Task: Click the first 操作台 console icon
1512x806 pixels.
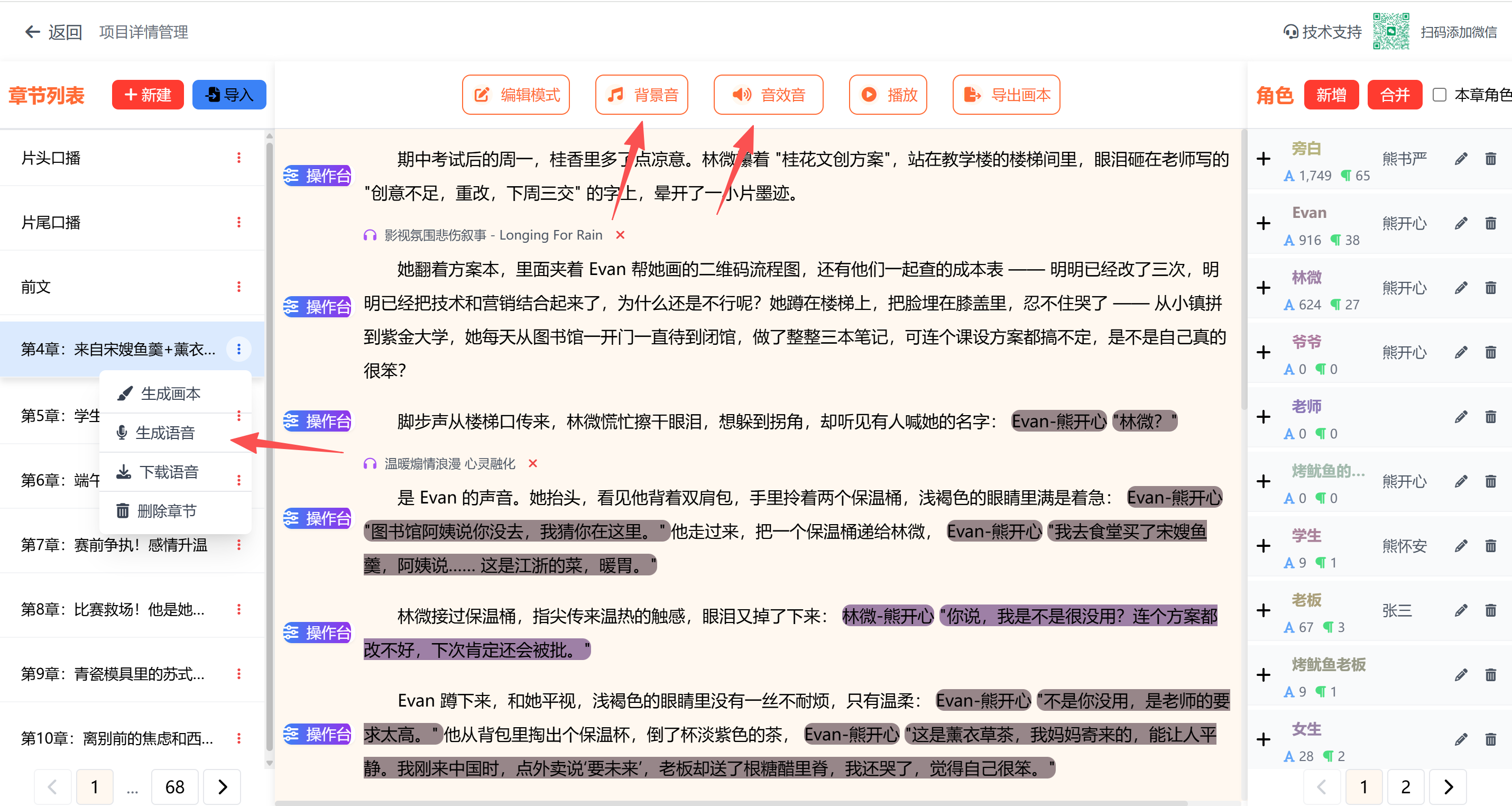Action: (317, 176)
